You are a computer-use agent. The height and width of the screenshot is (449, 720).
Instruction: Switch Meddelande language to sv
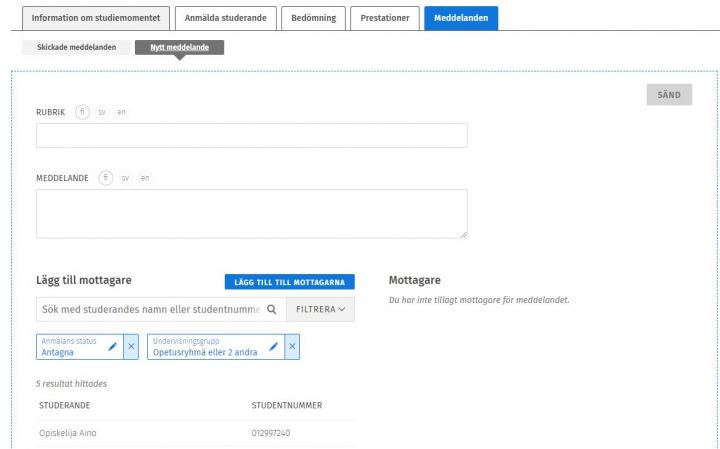coord(125,178)
